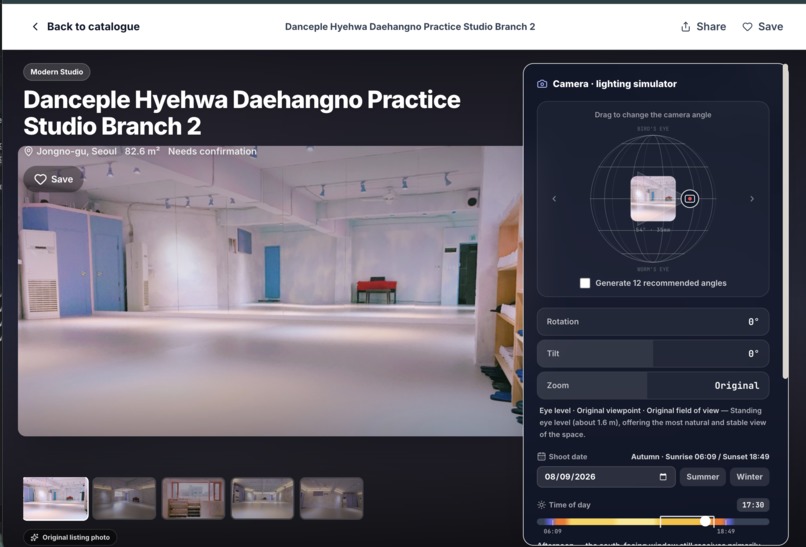
Task: Choose the Winter season preset
Action: pyautogui.click(x=749, y=477)
